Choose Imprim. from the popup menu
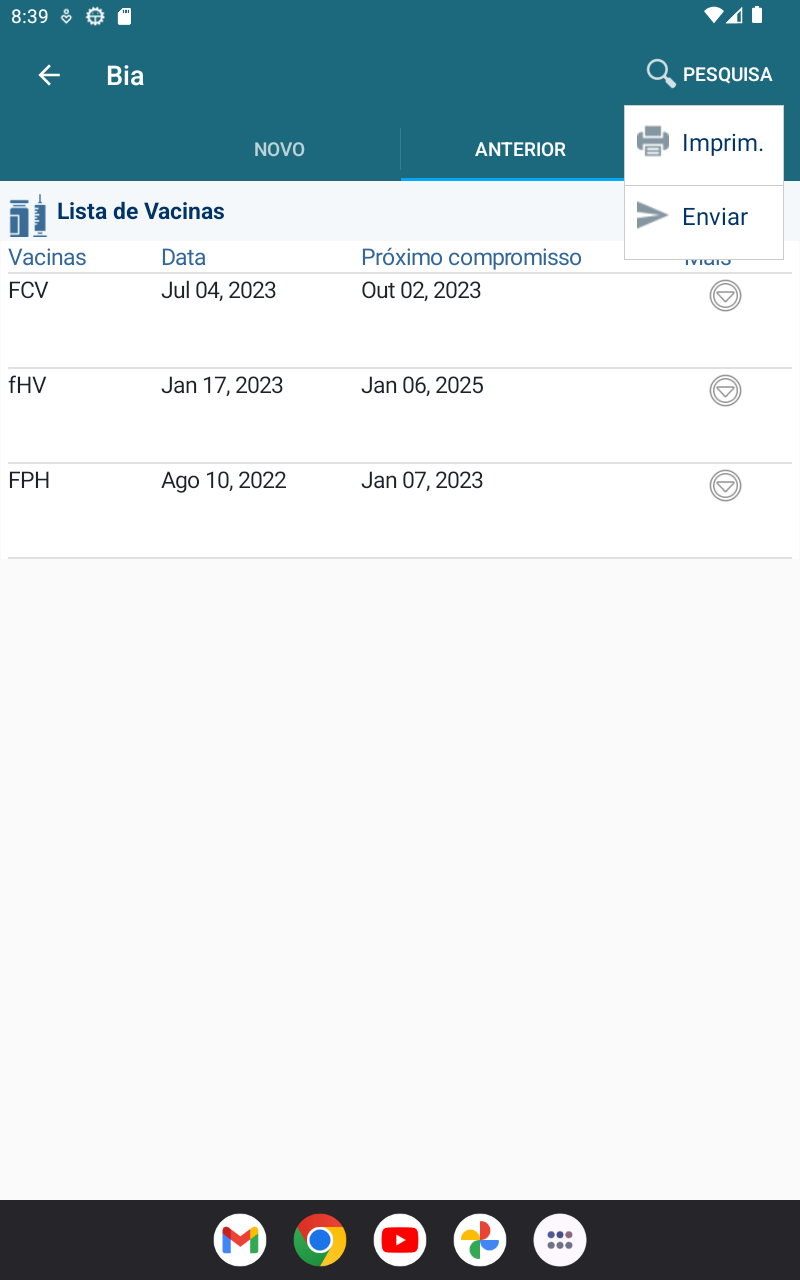The height and width of the screenshot is (1280, 800). [x=722, y=143]
